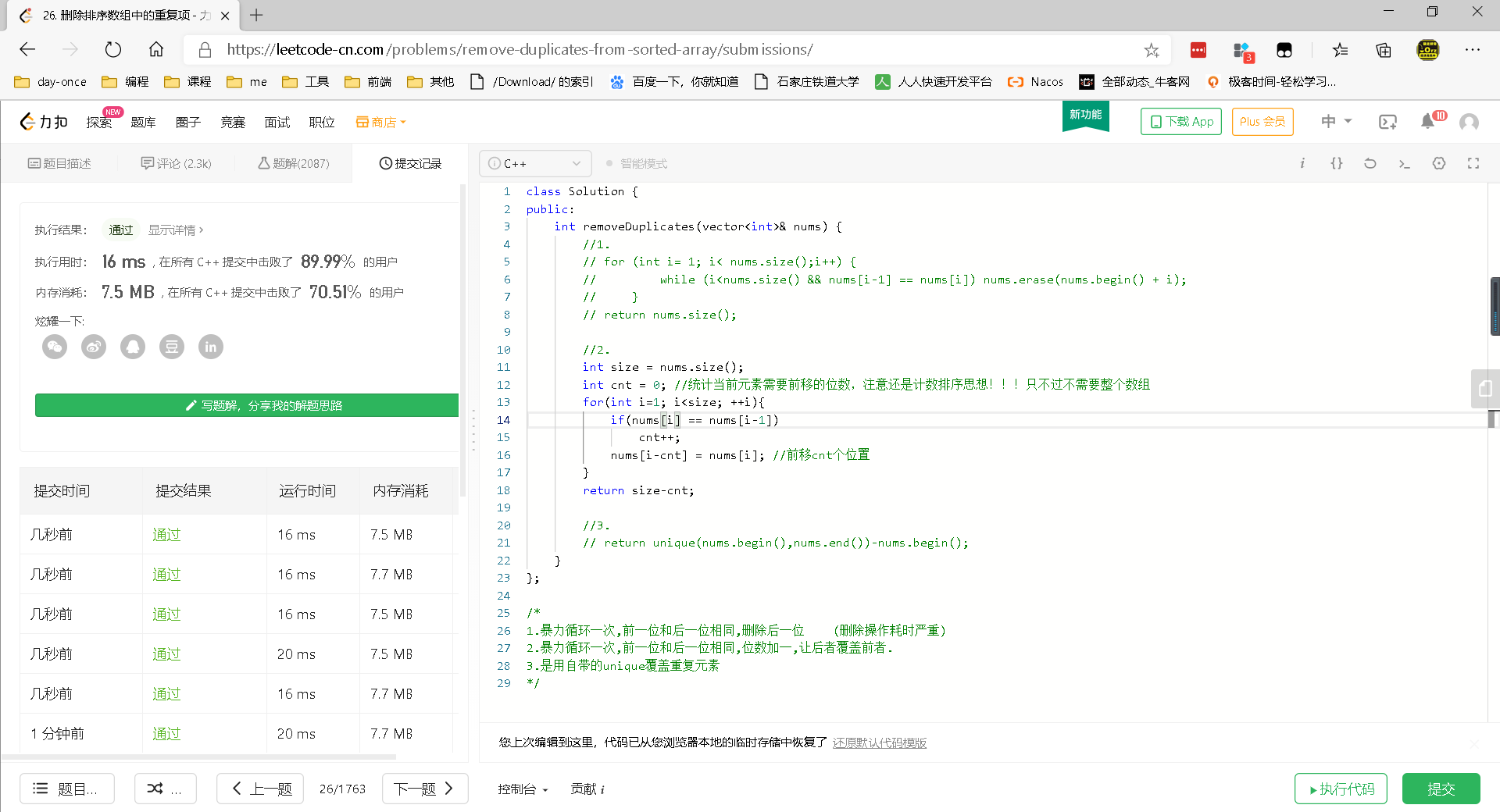This screenshot has height=812, width=1500.
Task: Run code with 执行代码 button
Action: tap(1341, 789)
